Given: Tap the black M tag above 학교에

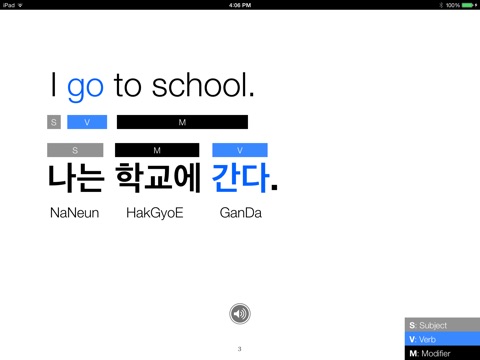Looking at the screenshot, I should click(157, 150).
